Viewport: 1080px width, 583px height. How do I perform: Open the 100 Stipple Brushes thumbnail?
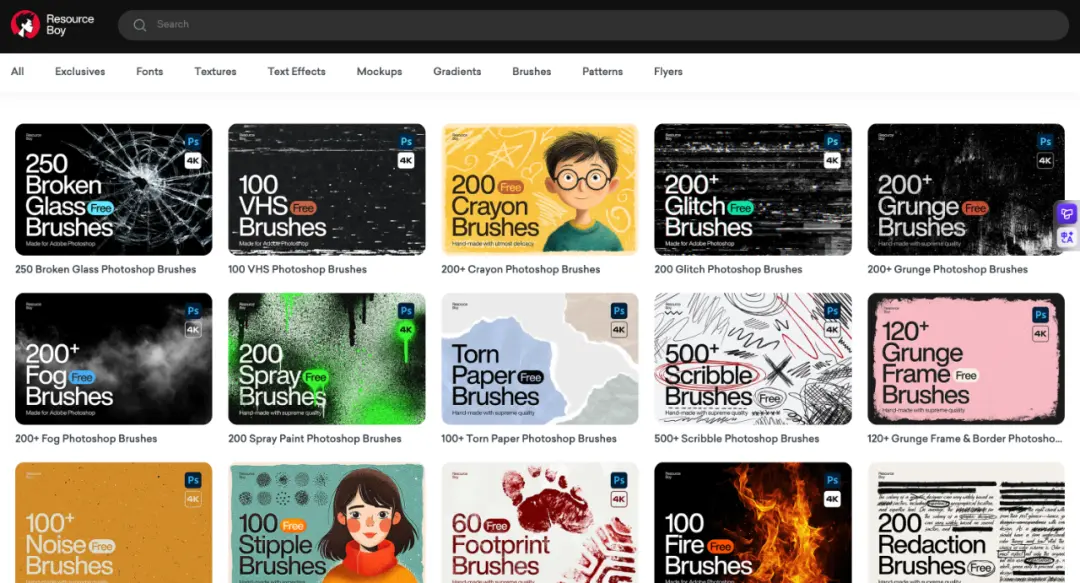(326, 522)
